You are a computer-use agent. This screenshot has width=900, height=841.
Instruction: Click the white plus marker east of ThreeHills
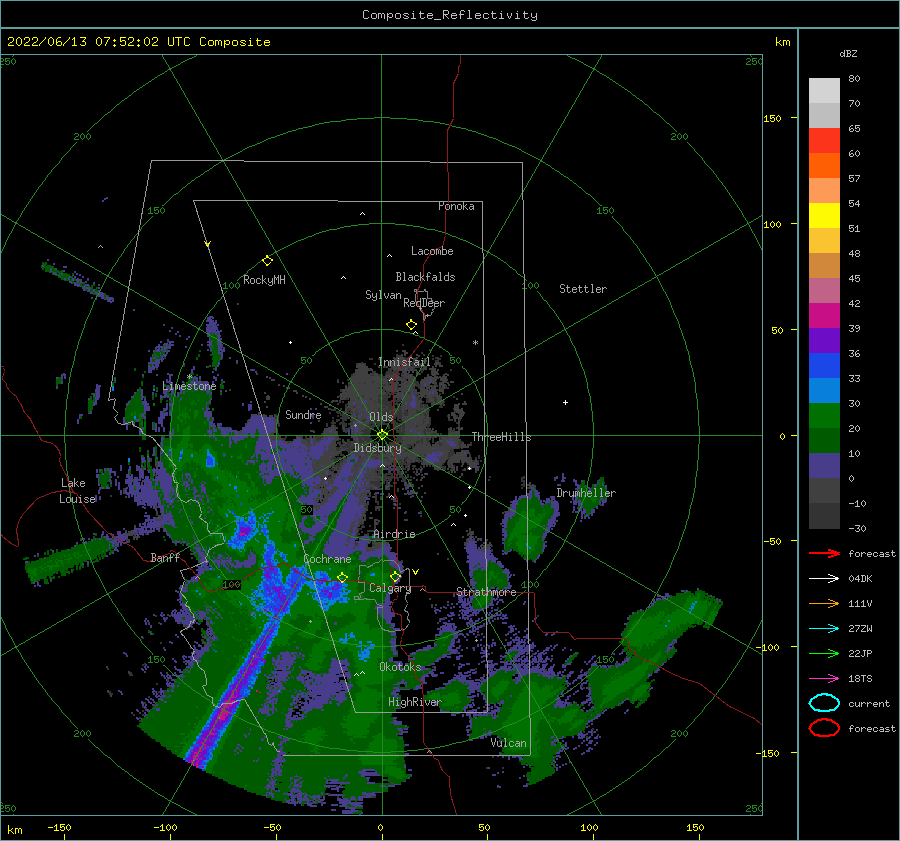coord(565,402)
